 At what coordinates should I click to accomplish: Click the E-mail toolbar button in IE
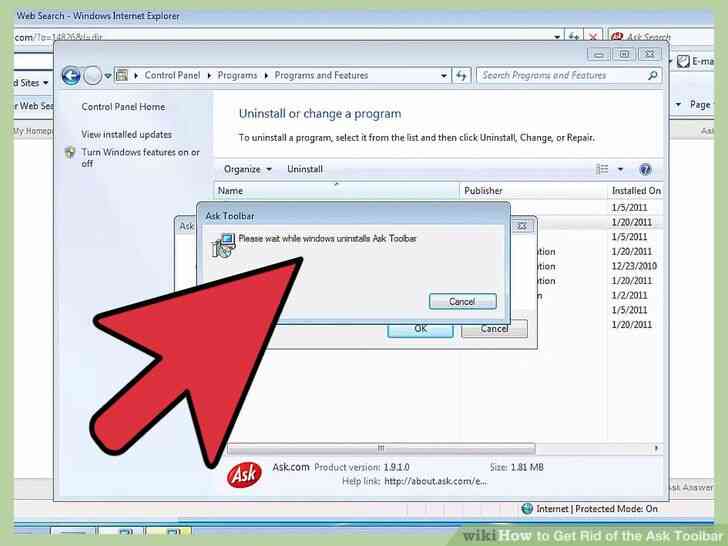[x=695, y=61]
